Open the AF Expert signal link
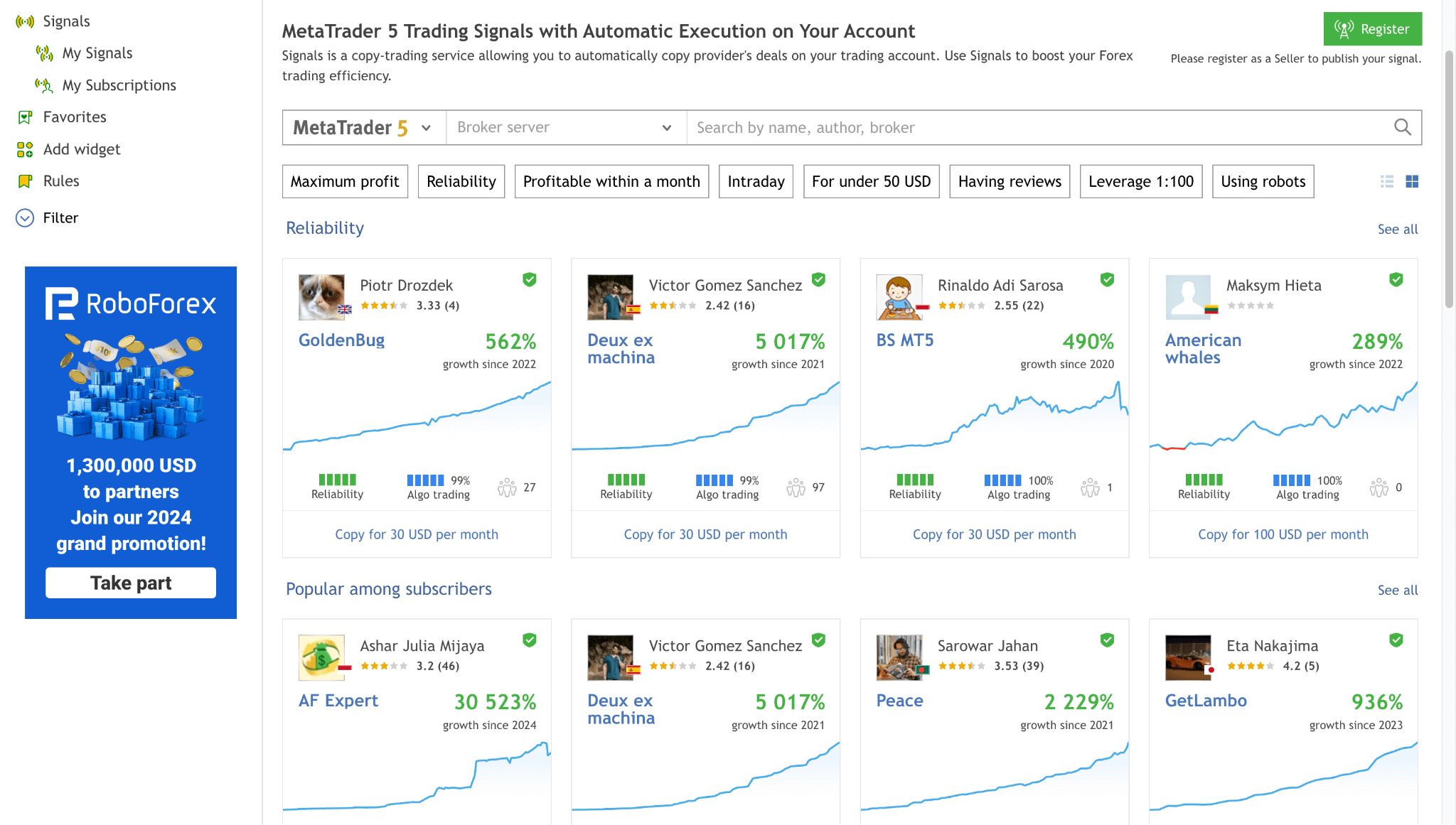Screen dimensions: 1456x825 click(x=338, y=701)
